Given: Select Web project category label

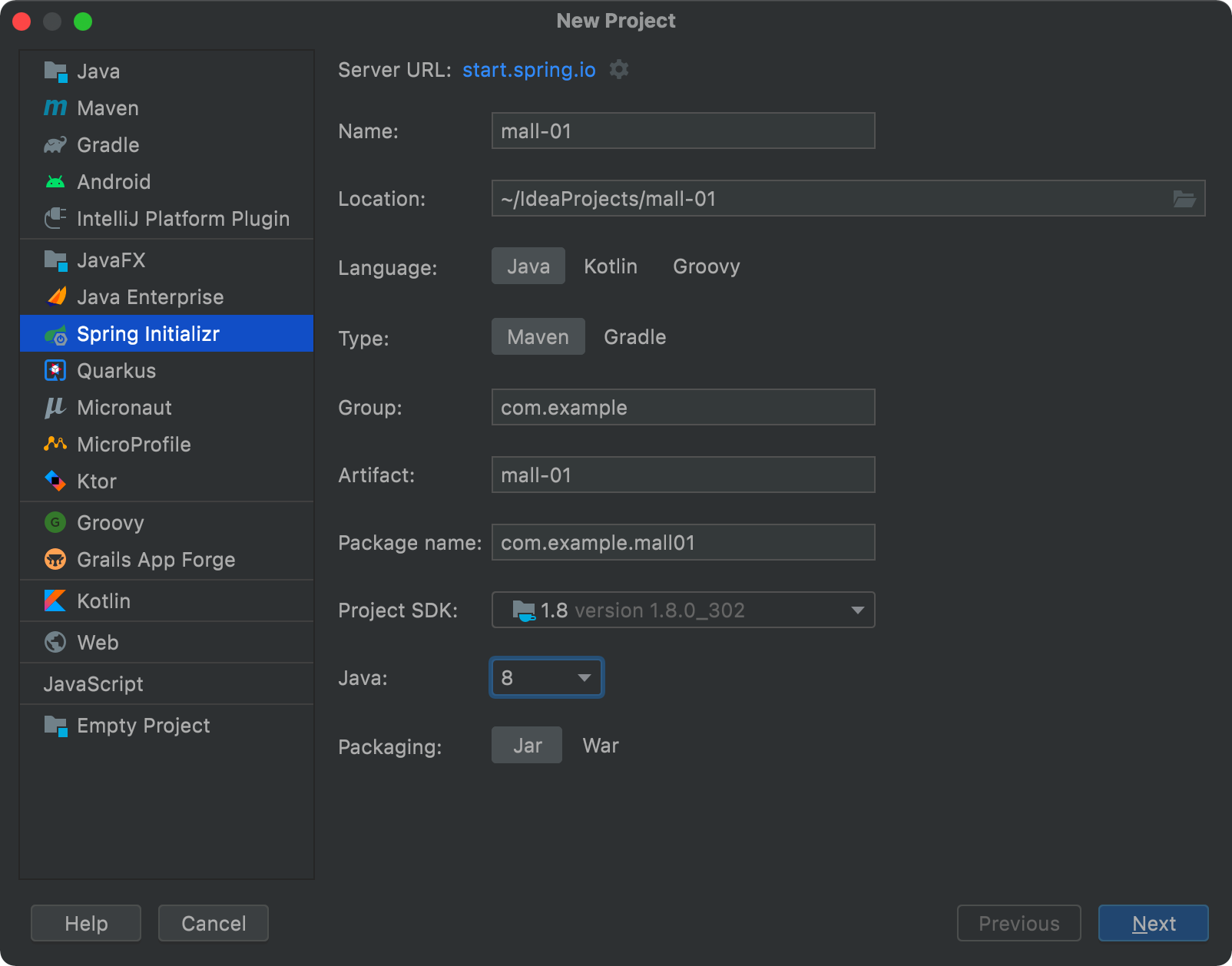Looking at the screenshot, I should (x=98, y=643).
